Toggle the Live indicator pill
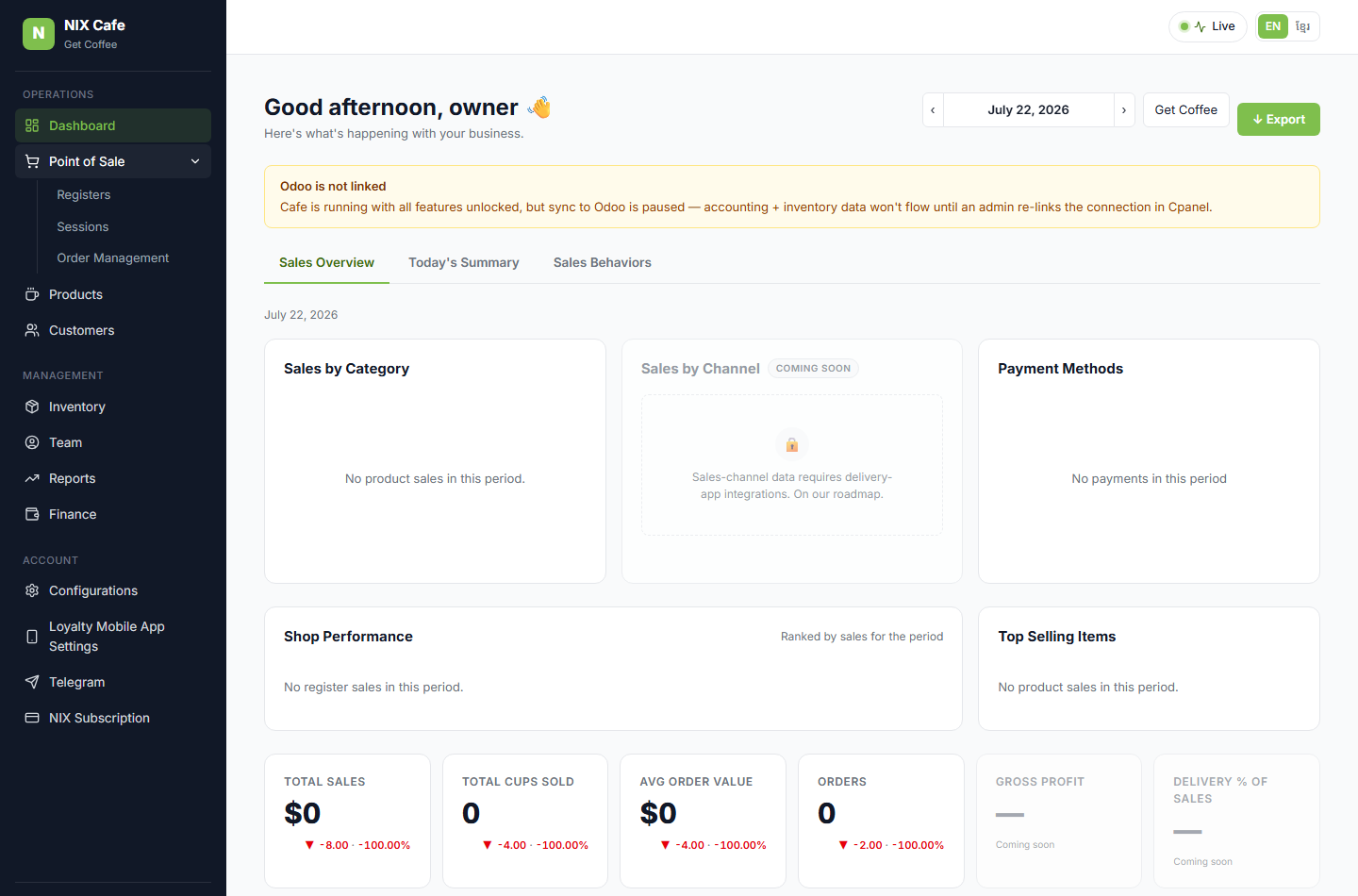 (x=1208, y=26)
